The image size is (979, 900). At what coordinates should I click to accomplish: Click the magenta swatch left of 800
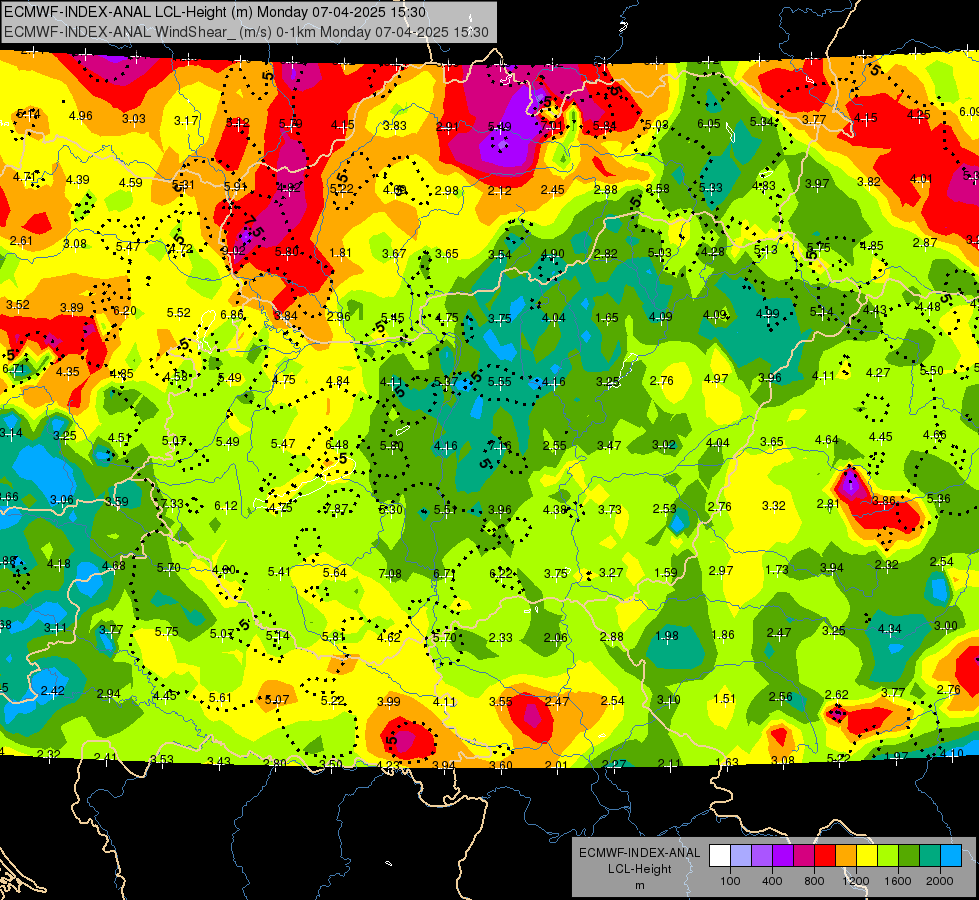(804, 856)
